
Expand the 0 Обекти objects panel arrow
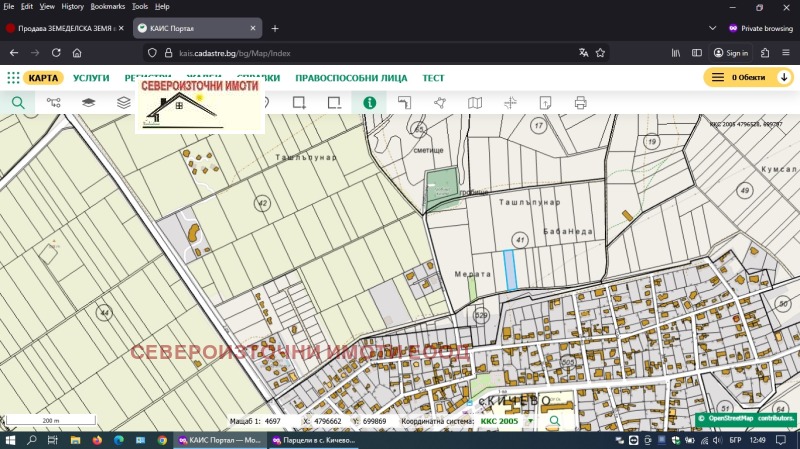coord(783,77)
